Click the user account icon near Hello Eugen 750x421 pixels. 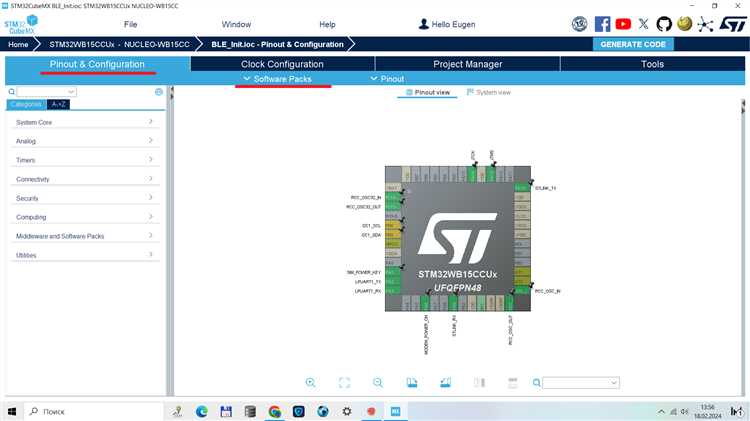[423, 24]
